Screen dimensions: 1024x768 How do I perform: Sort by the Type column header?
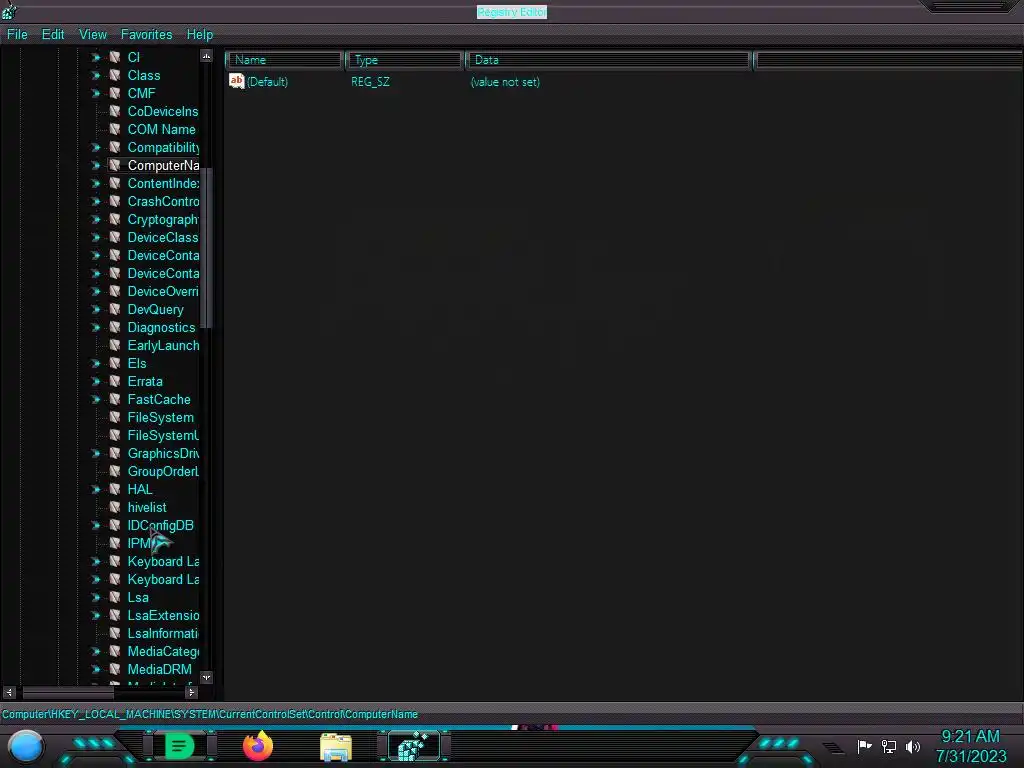coord(405,60)
